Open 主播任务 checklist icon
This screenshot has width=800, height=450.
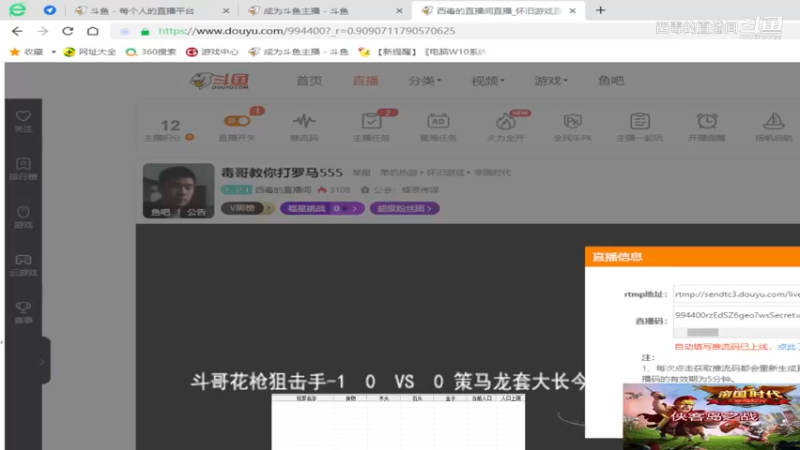371,127
